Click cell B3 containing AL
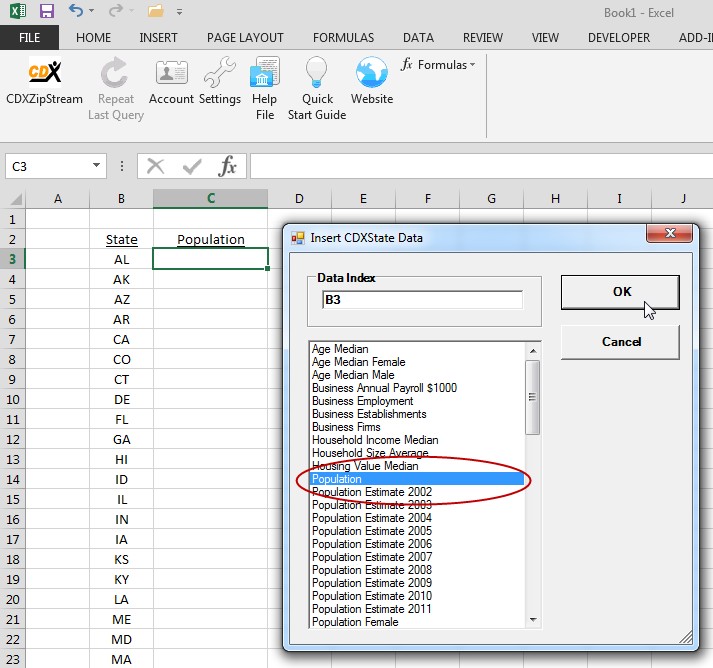This screenshot has height=668, width=713. (x=121, y=259)
